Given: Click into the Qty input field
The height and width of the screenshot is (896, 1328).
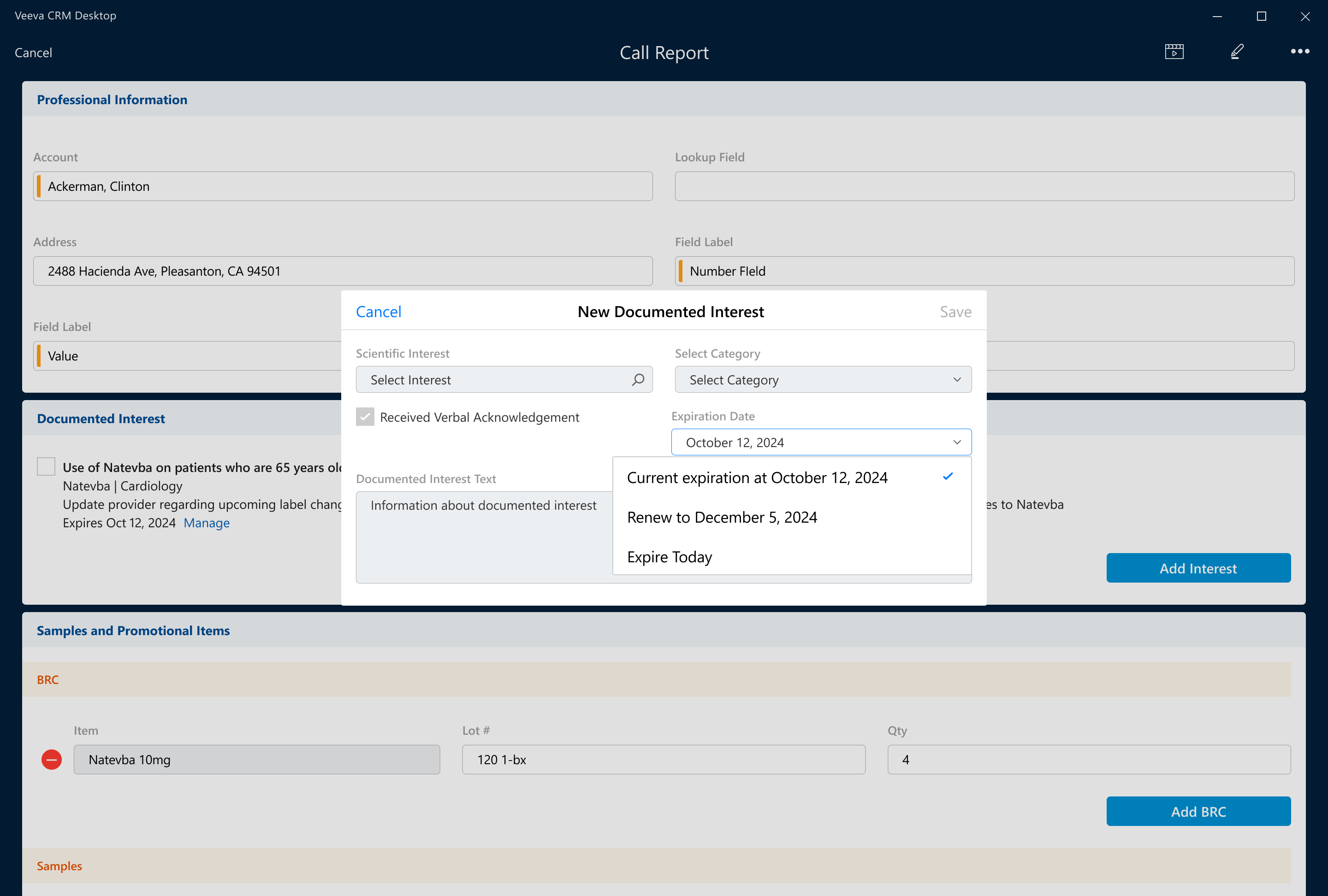Looking at the screenshot, I should coord(1089,760).
